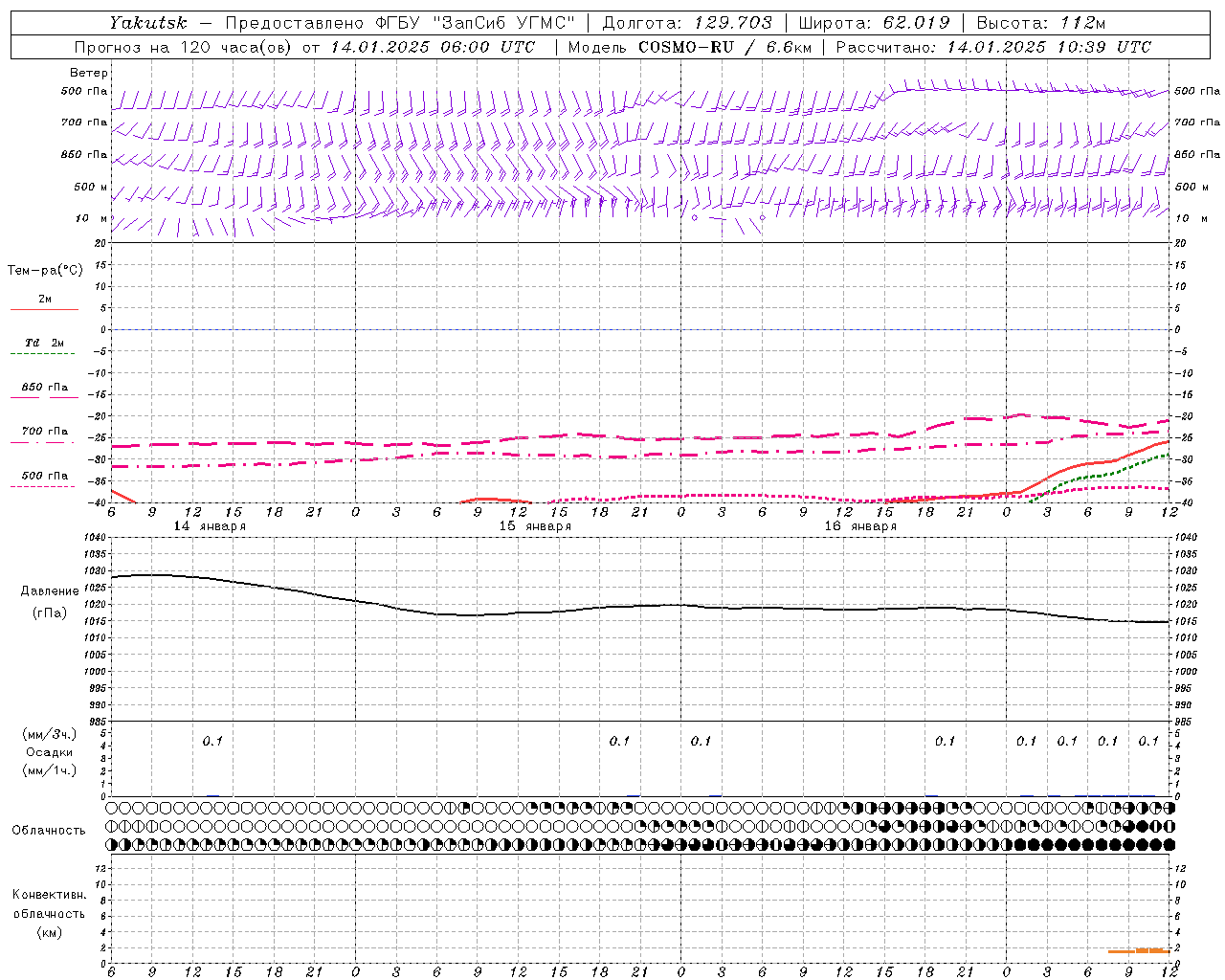This screenshot has width=1225, height=980.
Task: Click the '(мм/1ч.)' precipitation unit label
Action: click(x=50, y=770)
